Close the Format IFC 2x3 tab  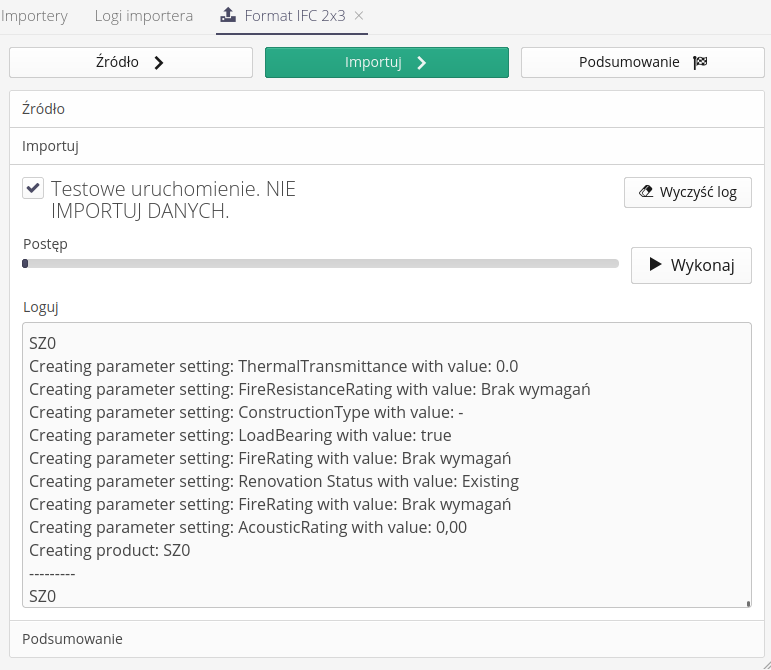click(x=359, y=16)
